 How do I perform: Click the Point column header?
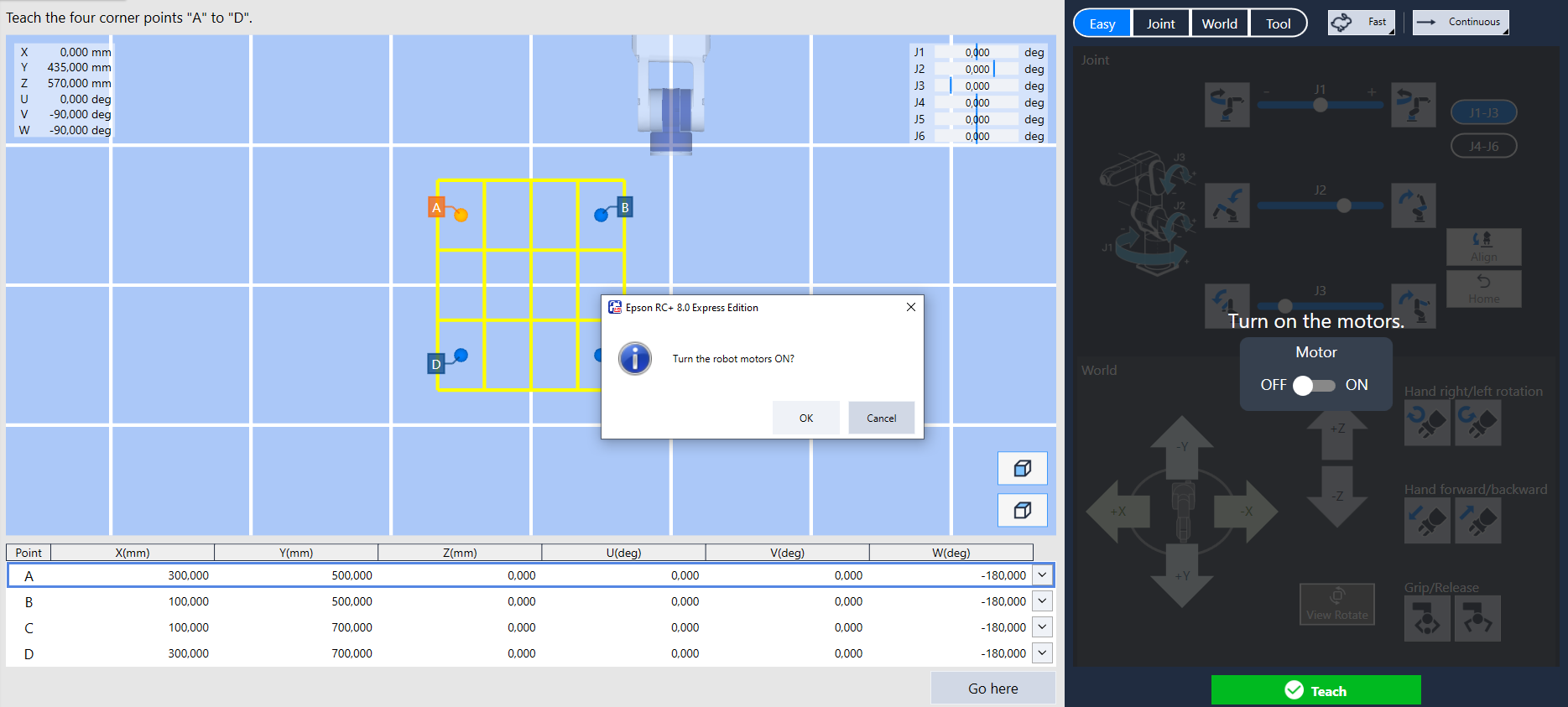(x=29, y=553)
